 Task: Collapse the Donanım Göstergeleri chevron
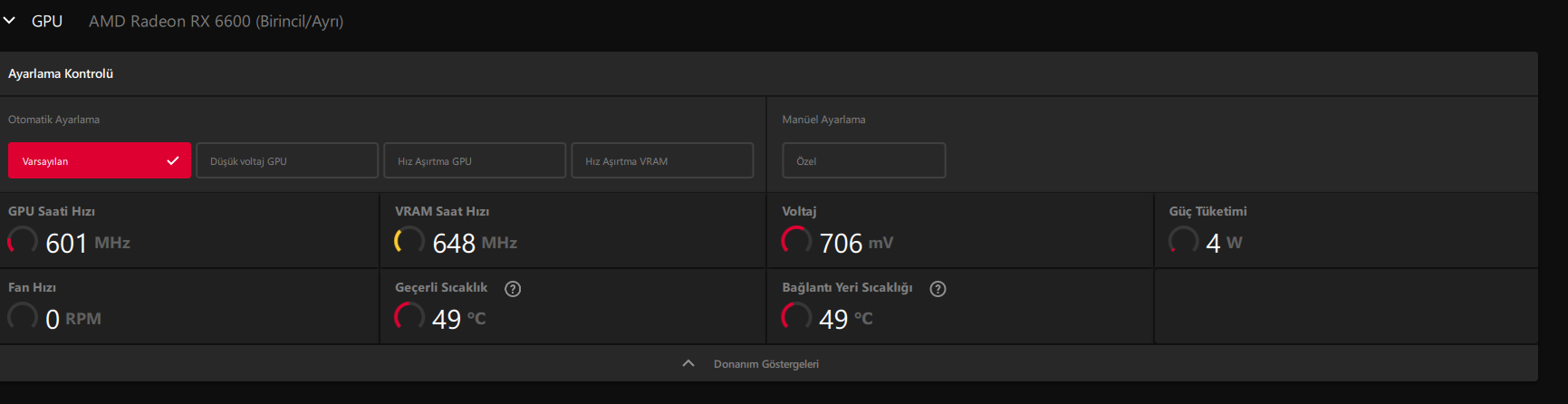(688, 363)
